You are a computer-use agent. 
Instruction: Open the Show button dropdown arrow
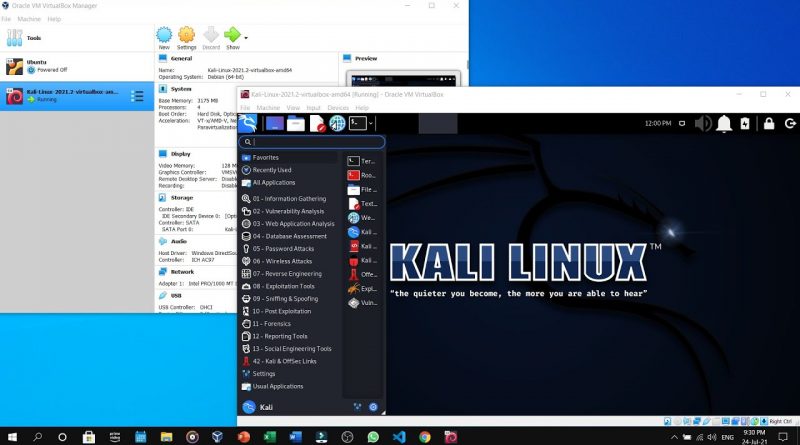[x=246, y=38]
